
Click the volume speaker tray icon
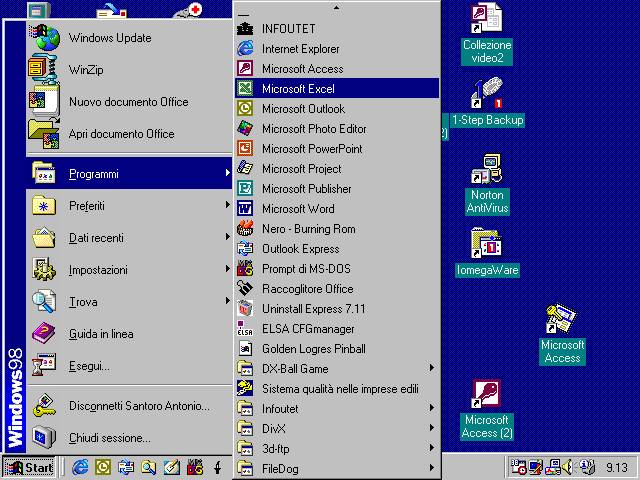click(x=567, y=467)
